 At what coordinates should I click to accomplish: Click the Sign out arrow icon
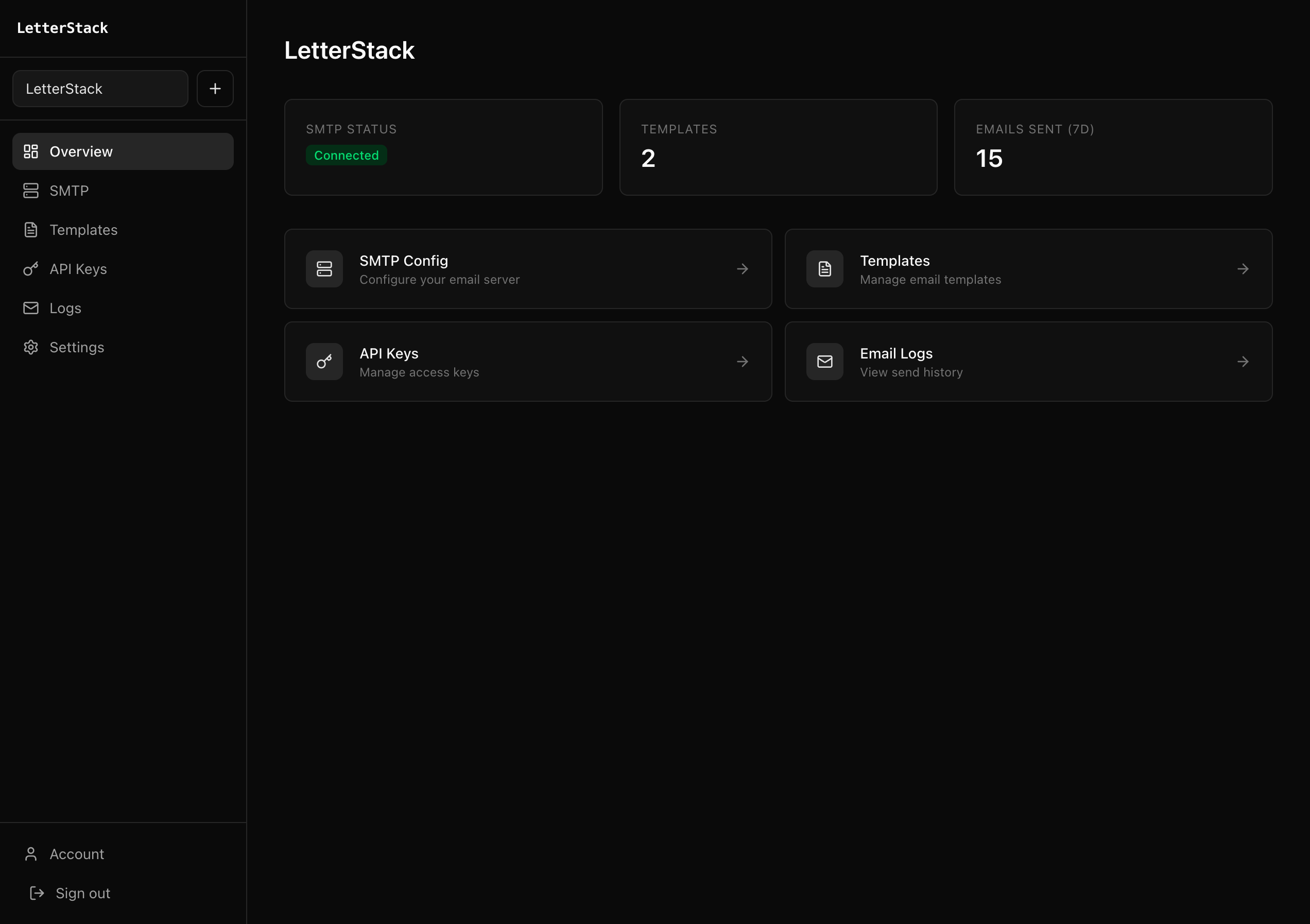[37, 893]
